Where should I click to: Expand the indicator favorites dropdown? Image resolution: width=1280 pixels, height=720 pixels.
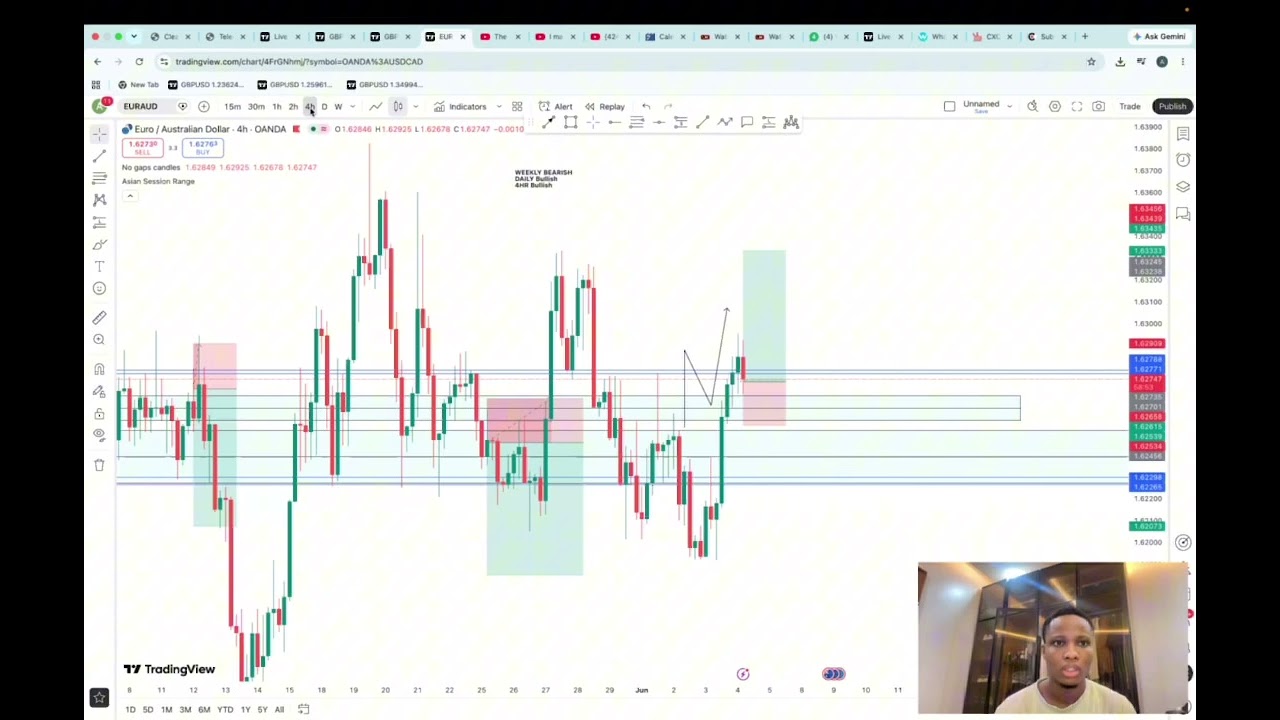[498, 107]
